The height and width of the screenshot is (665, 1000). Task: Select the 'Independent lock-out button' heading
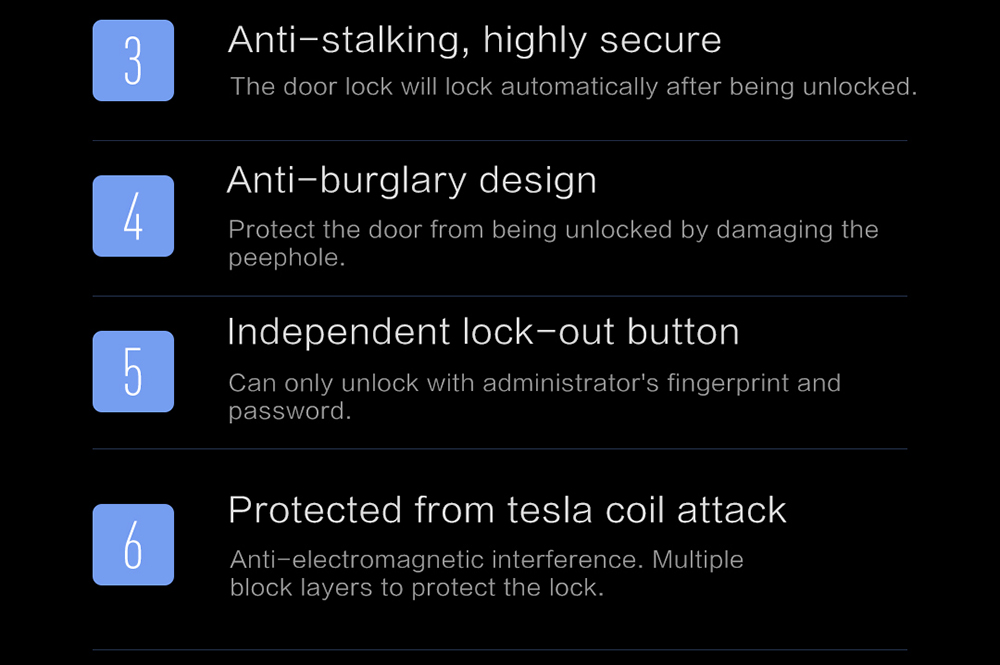tap(483, 332)
